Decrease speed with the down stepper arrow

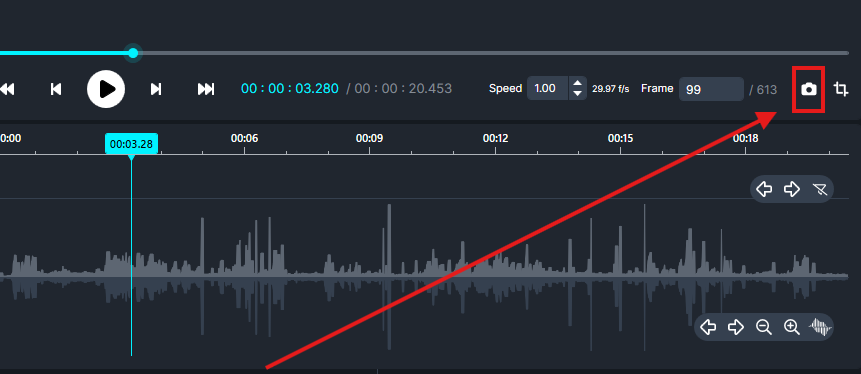[x=577, y=94]
